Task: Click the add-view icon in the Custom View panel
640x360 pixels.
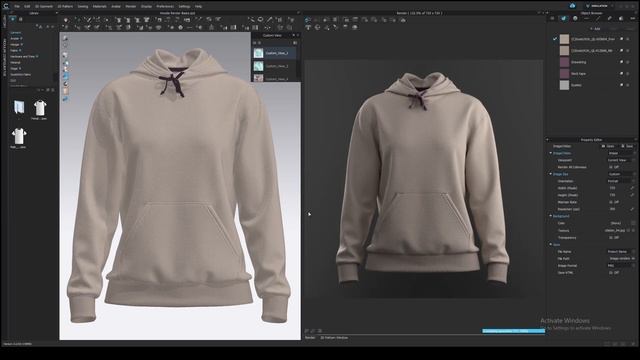Action: point(255,43)
